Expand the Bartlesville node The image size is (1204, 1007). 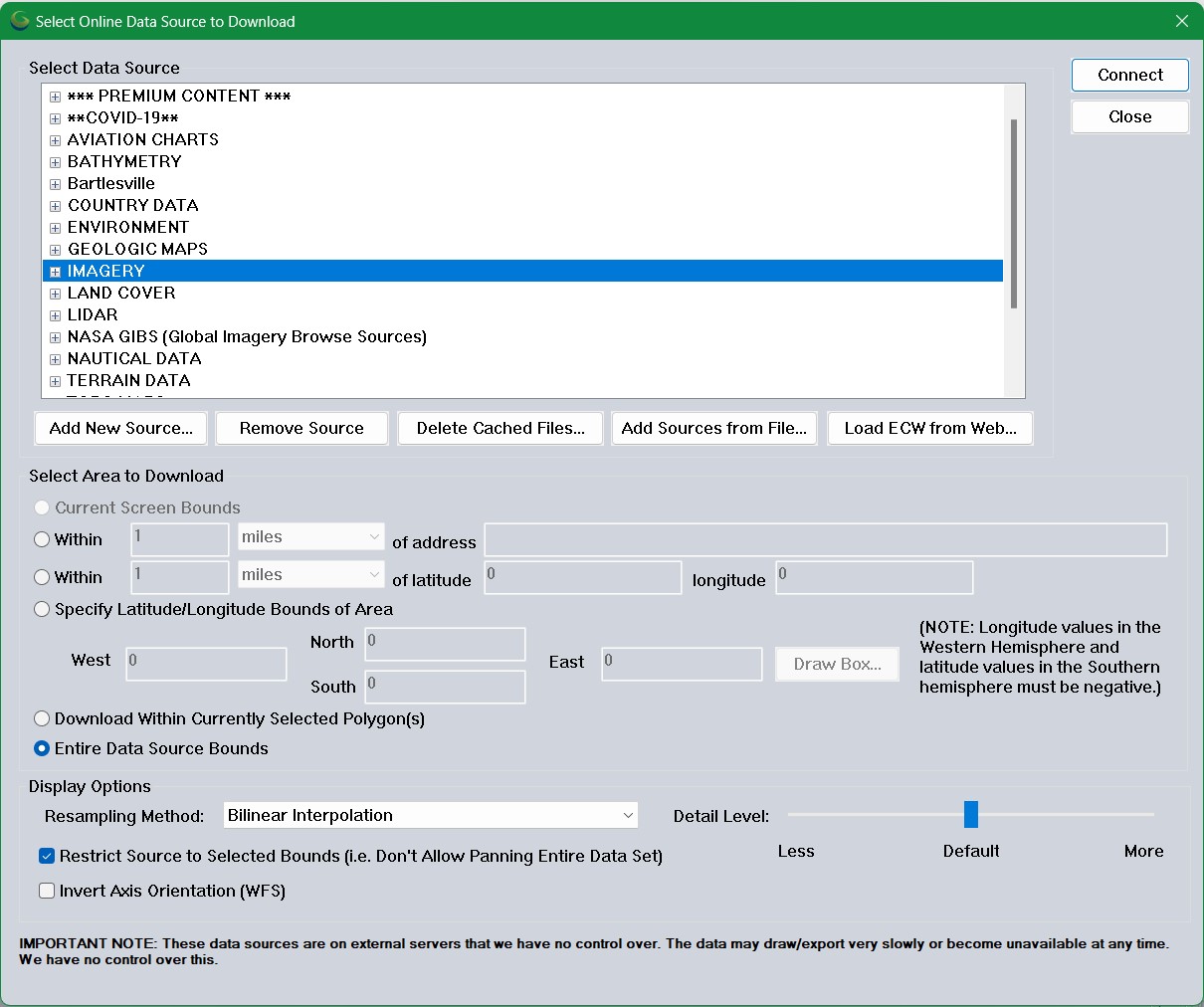click(56, 184)
